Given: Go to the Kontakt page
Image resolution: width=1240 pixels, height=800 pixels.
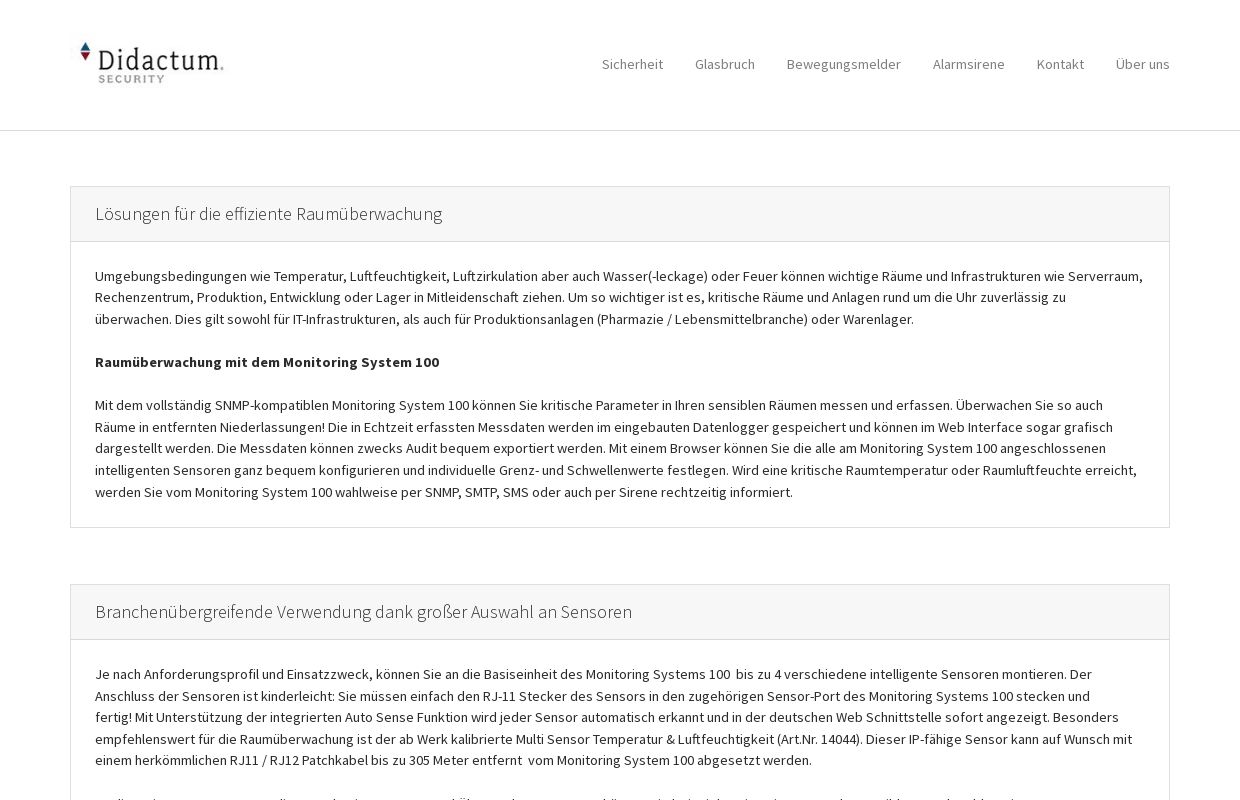Looking at the screenshot, I should (x=1060, y=64).
